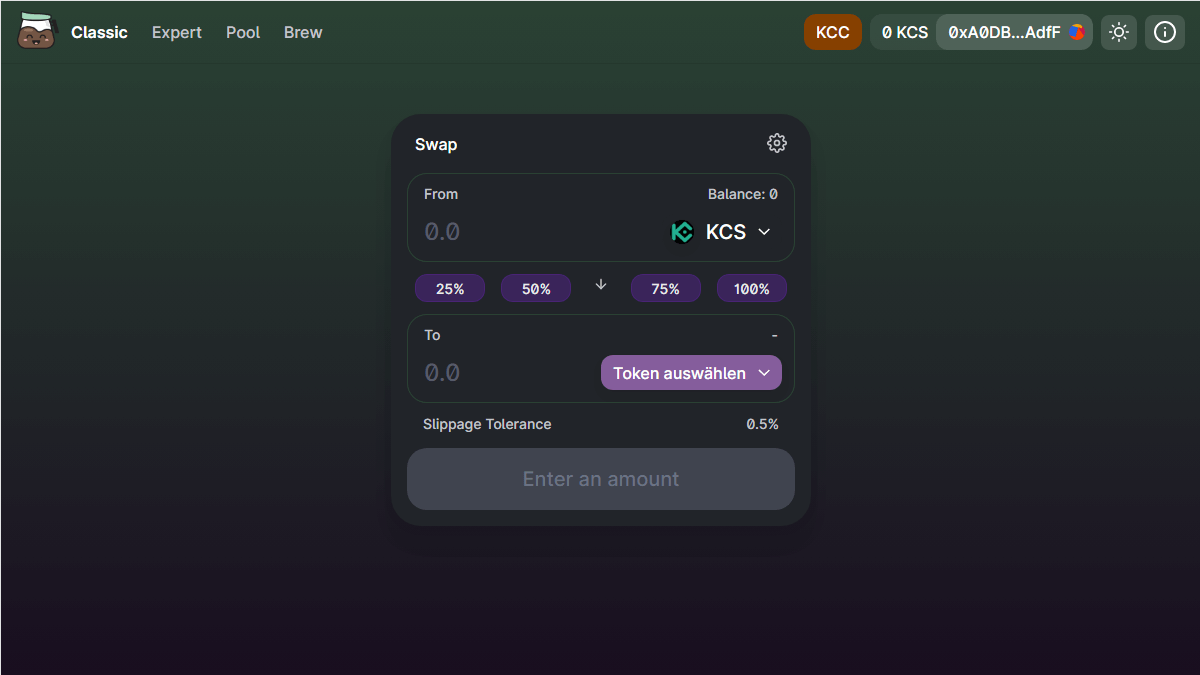1200x675 pixels.
Task: Open the Pool page
Action: (x=243, y=32)
